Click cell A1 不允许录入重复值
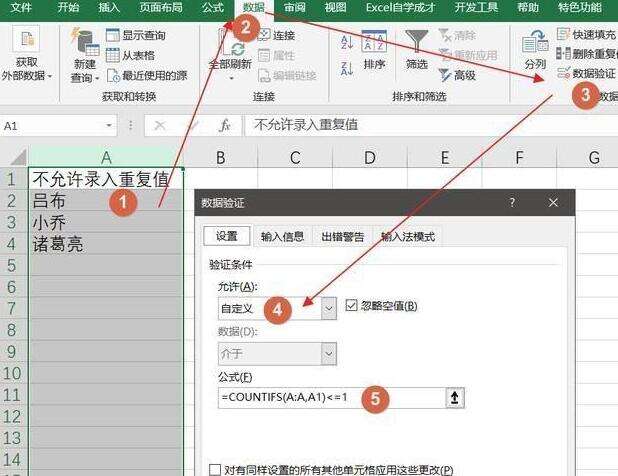Screen dimensions: 618x476 tap(106, 178)
